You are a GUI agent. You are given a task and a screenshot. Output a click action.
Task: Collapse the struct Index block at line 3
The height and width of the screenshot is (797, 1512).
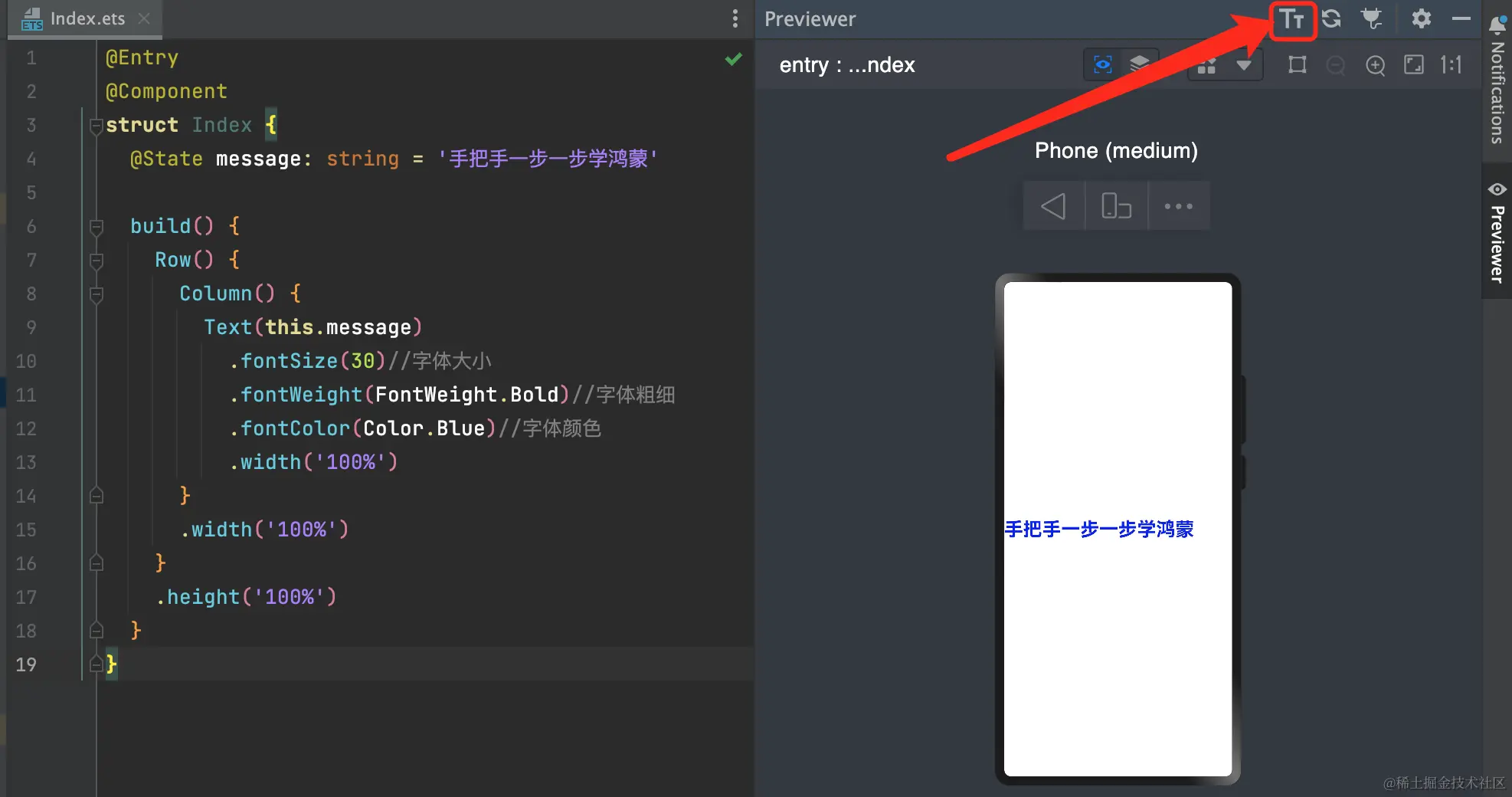point(97,126)
